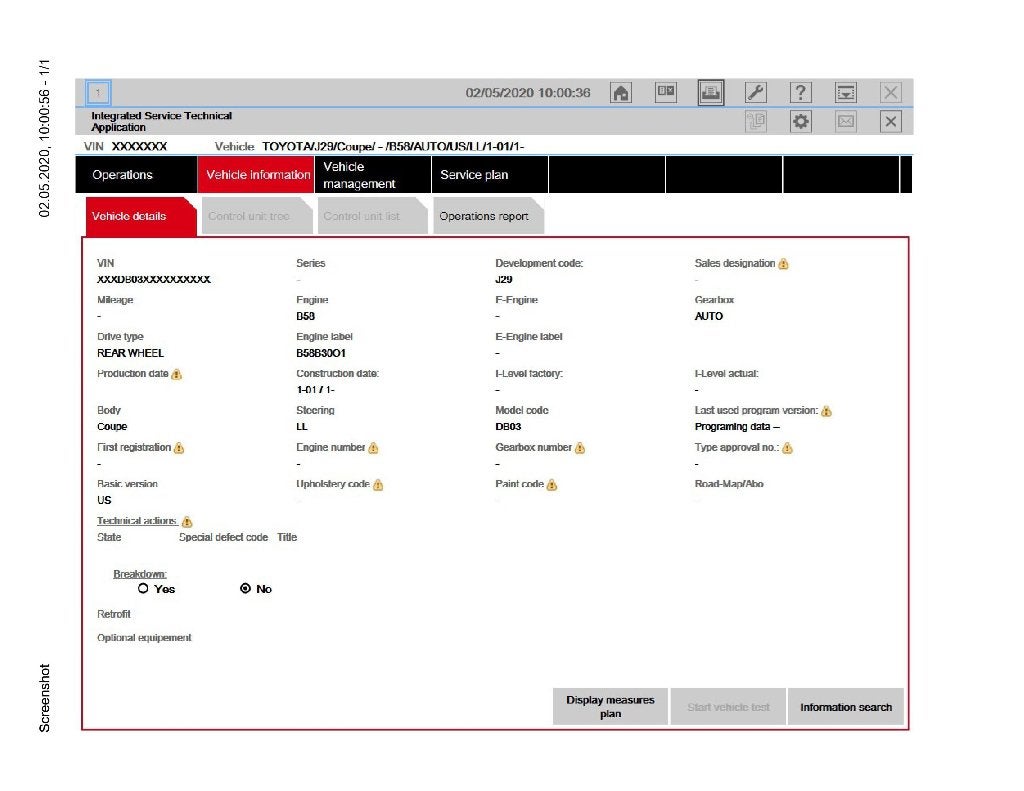Go to the home screen icon
Image resolution: width=1024 pixels, height=791 pixels.
click(x=620, y=93)
